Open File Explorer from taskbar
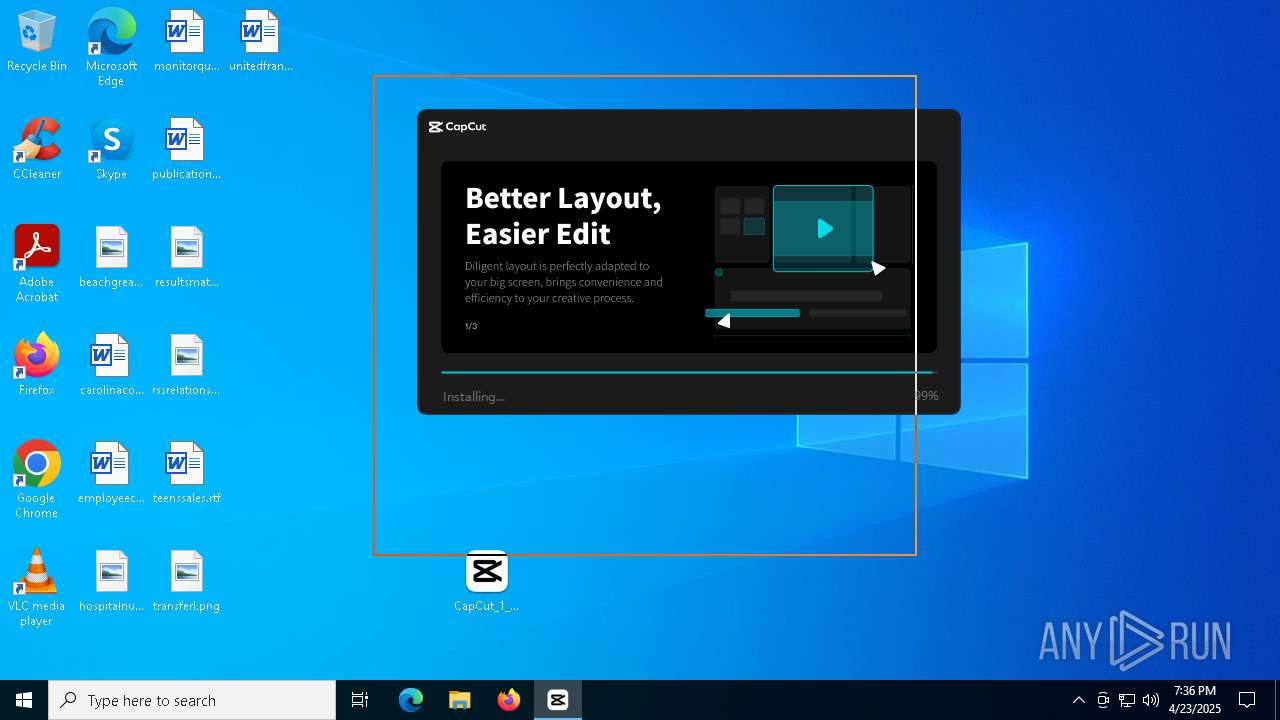This screenshot has width=1280, height=720. (460, 700)
